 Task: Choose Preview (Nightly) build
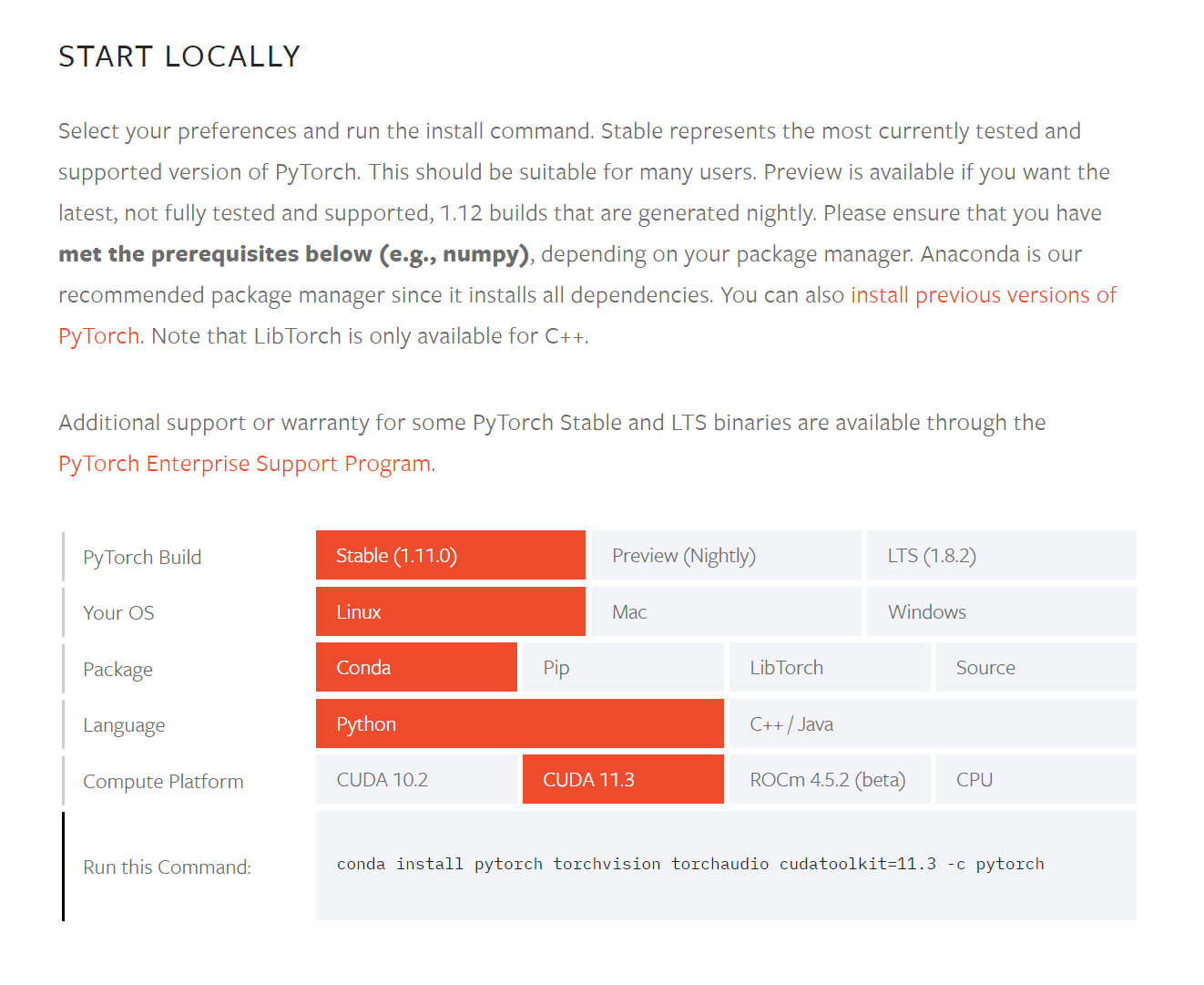(725, 556)
